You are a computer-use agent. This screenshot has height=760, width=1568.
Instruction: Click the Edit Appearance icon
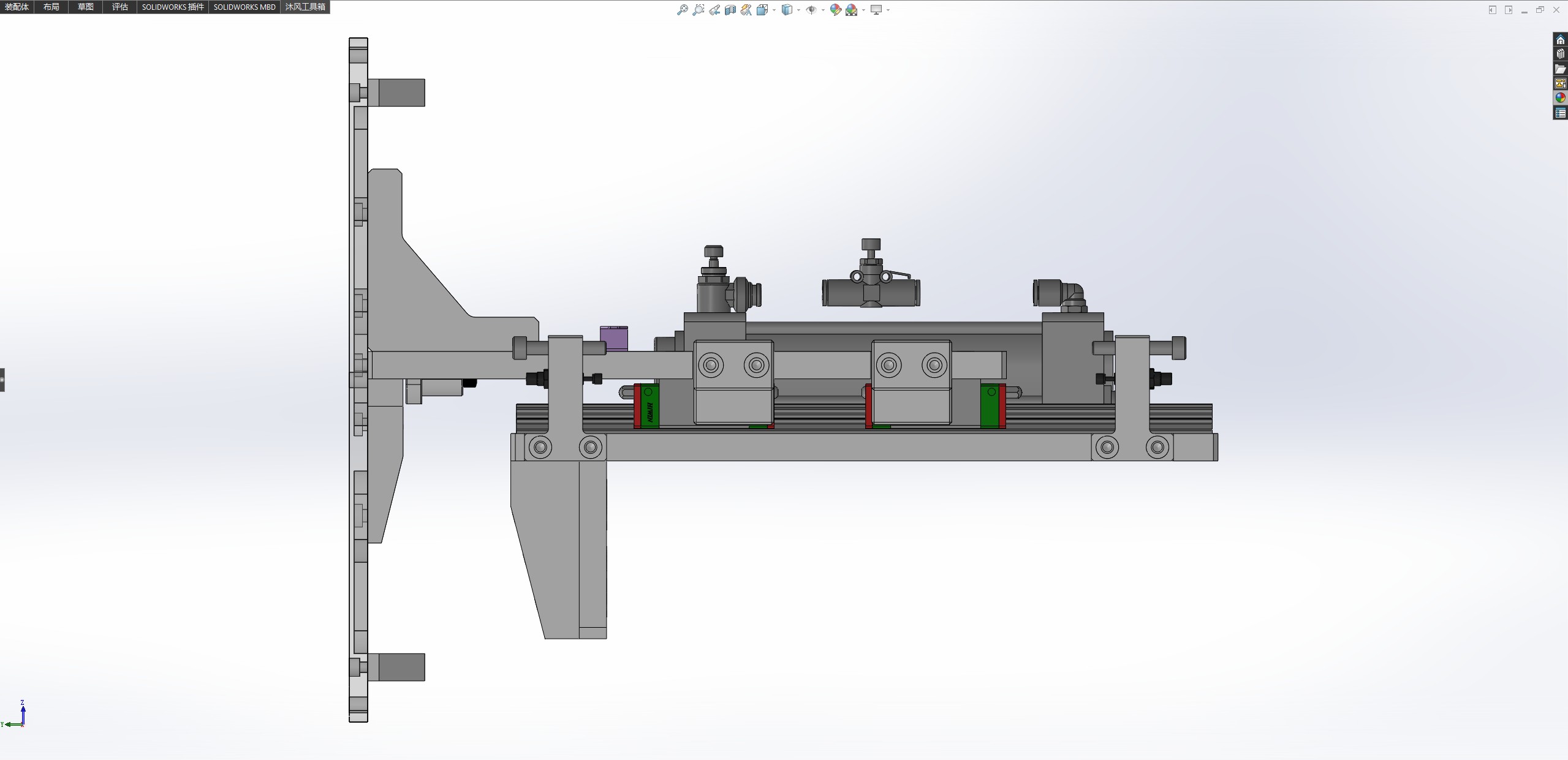point(835,10)
